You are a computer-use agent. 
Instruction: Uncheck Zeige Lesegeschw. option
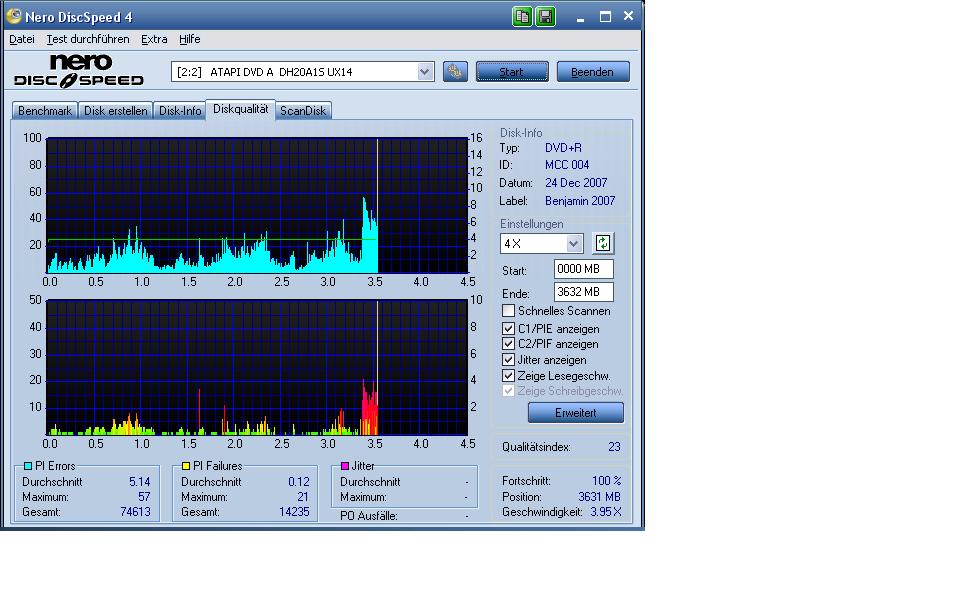pyautogui.click(x=509, y=376)
